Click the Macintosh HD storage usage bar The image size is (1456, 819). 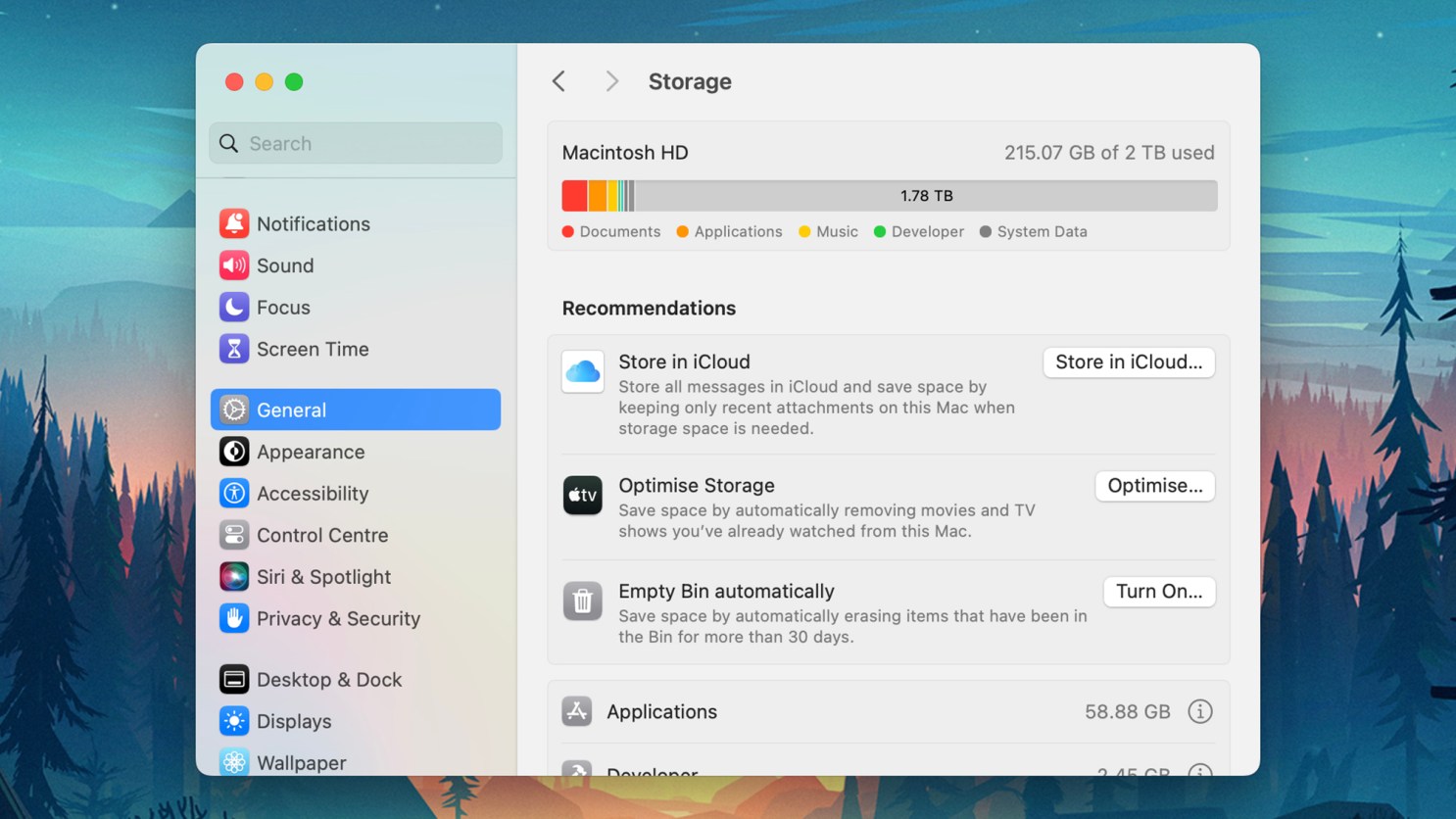(x=888, y=195)
